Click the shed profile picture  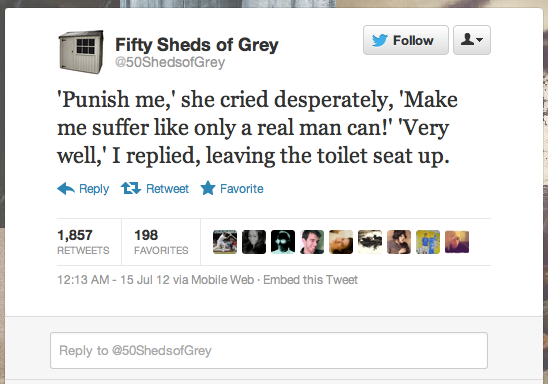(x=81, y=52)
